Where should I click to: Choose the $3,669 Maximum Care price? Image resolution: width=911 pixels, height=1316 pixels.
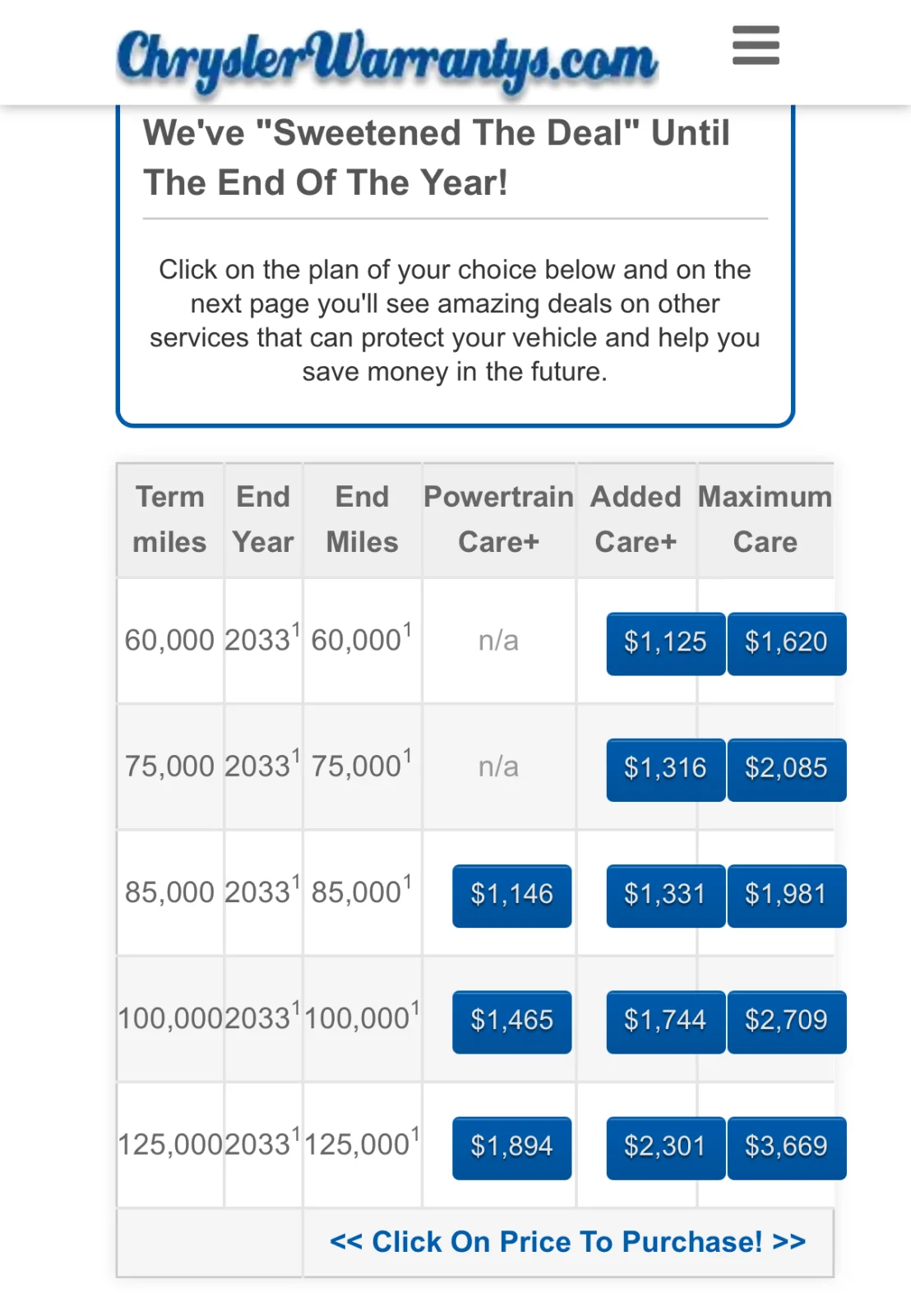787,1148
